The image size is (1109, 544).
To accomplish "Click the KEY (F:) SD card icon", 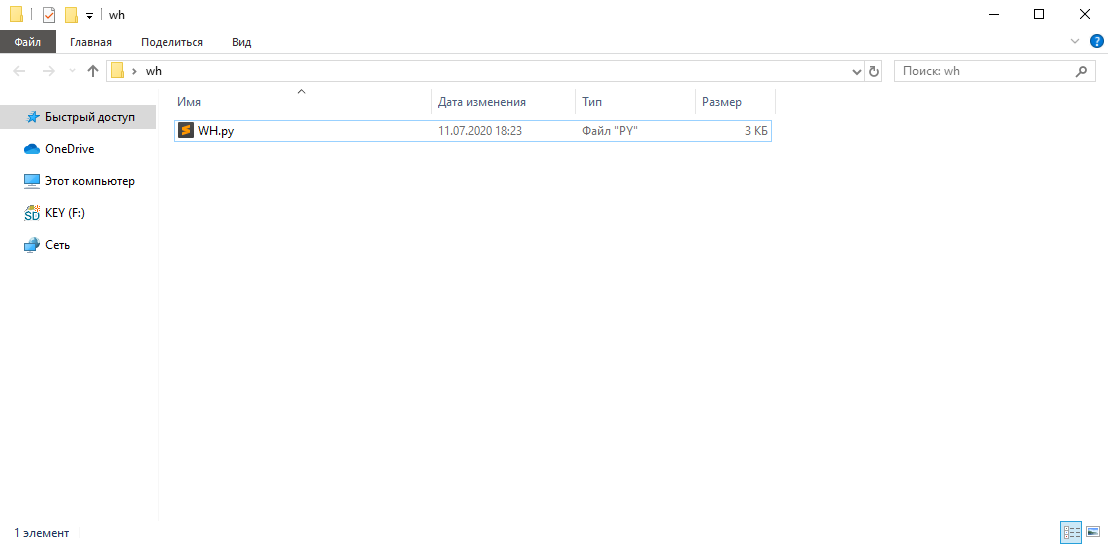I will click(32, 213).
